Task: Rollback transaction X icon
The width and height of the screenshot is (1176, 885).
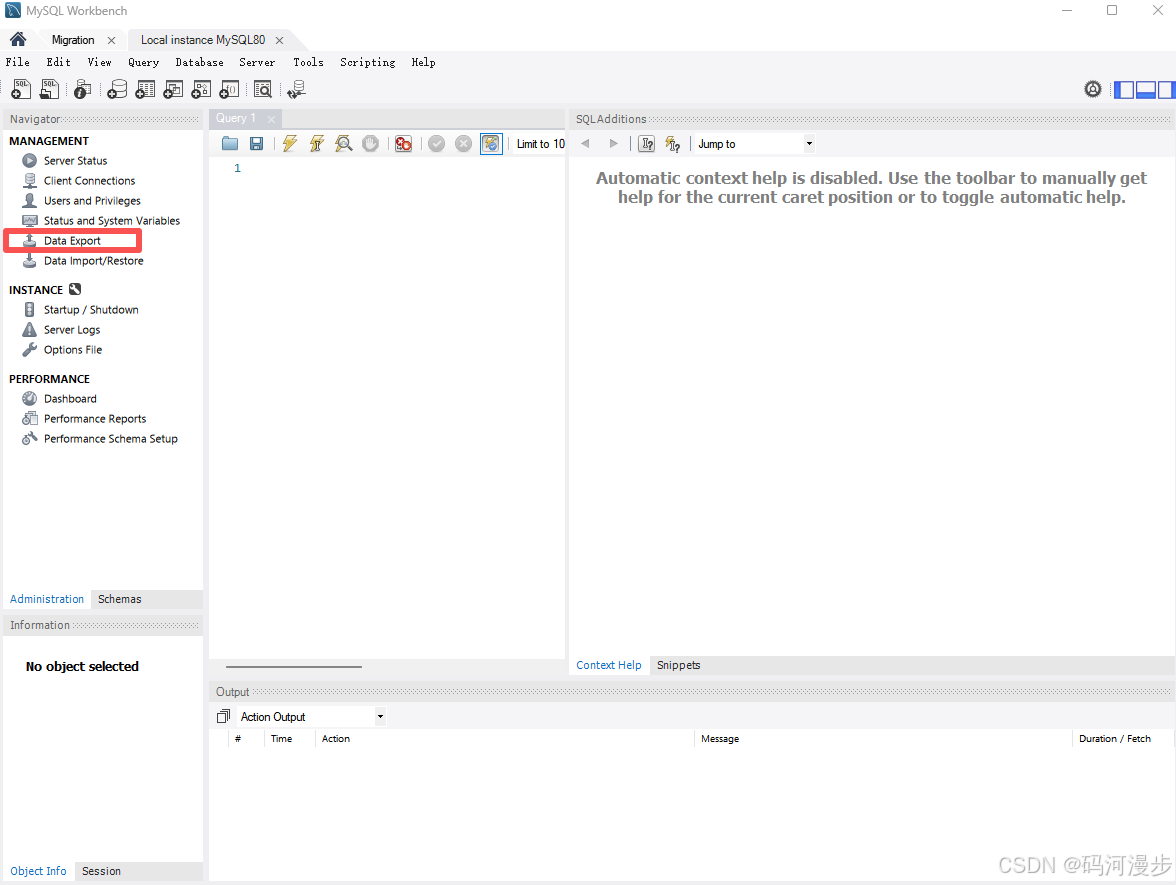Action: [464, 143]
